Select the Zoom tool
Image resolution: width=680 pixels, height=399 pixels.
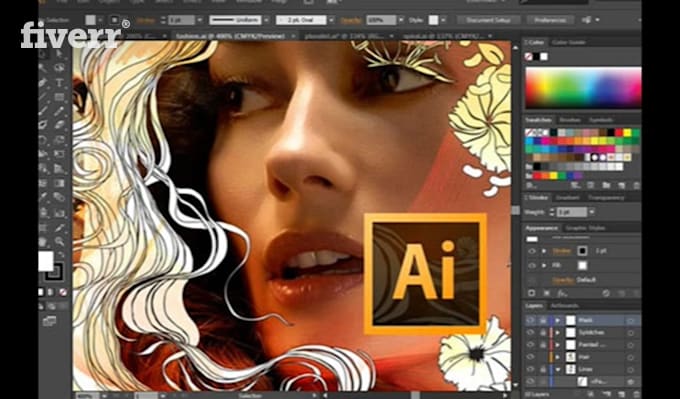click(59, 241)
